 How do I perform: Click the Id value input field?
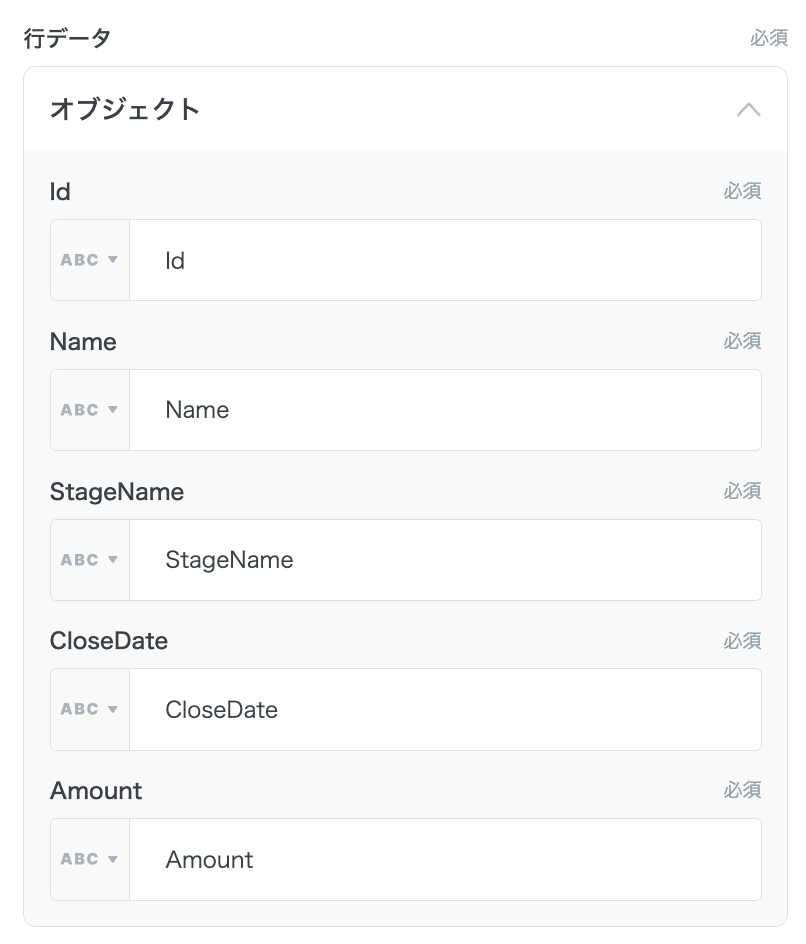coord(445,260)
